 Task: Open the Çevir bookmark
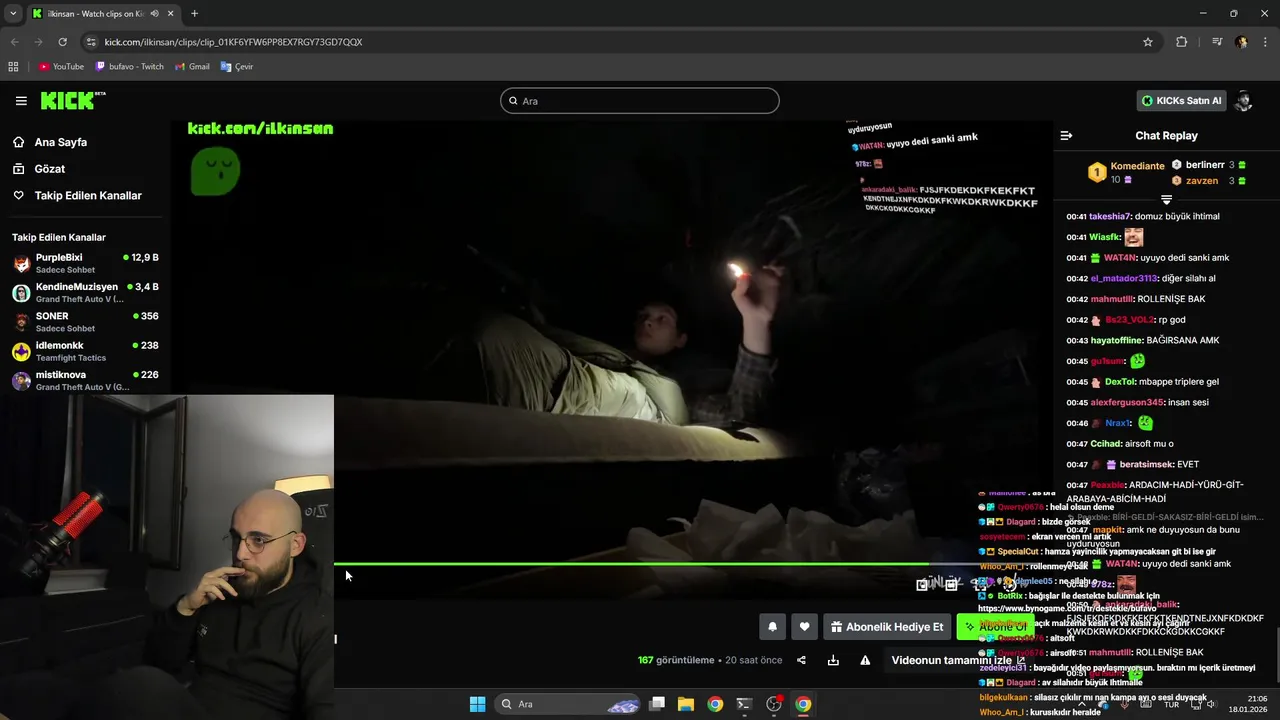click(237, 67)
